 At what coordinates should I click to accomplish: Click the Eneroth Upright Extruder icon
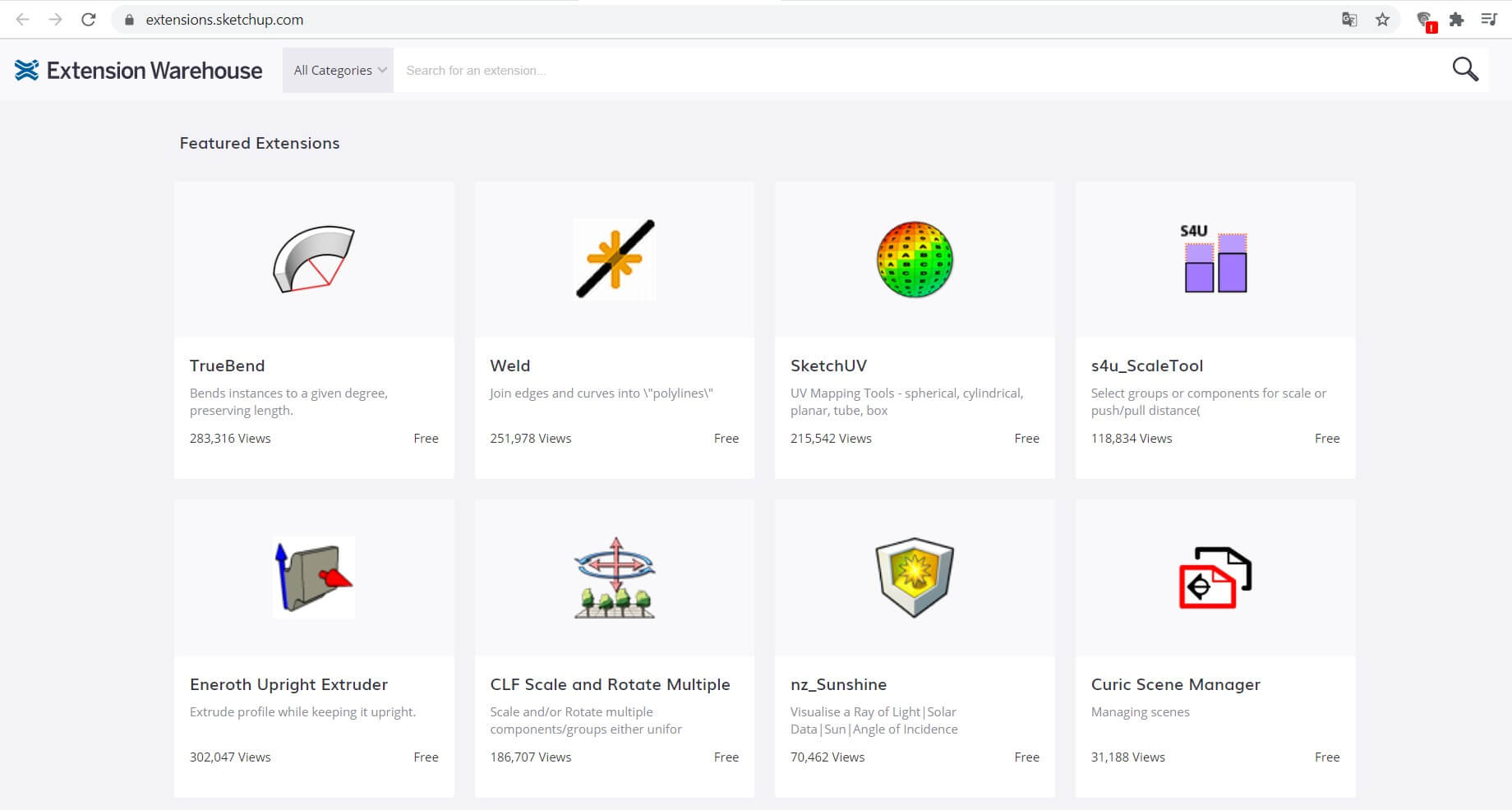314,578
